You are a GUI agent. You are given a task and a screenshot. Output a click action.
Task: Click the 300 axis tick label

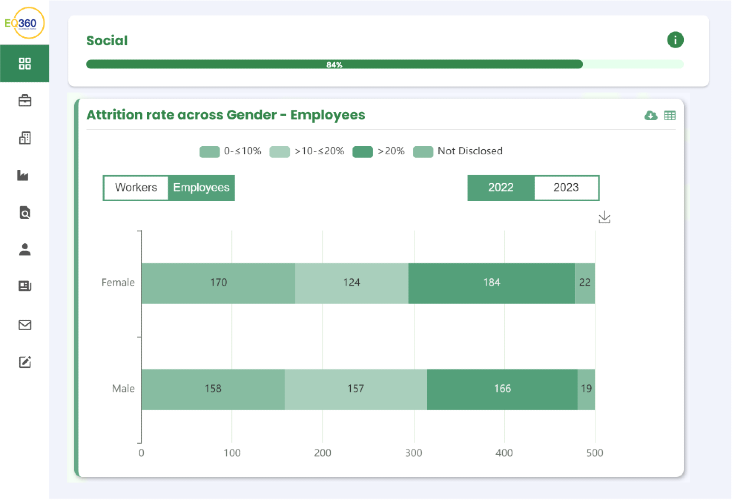click(x=414, y=453)
